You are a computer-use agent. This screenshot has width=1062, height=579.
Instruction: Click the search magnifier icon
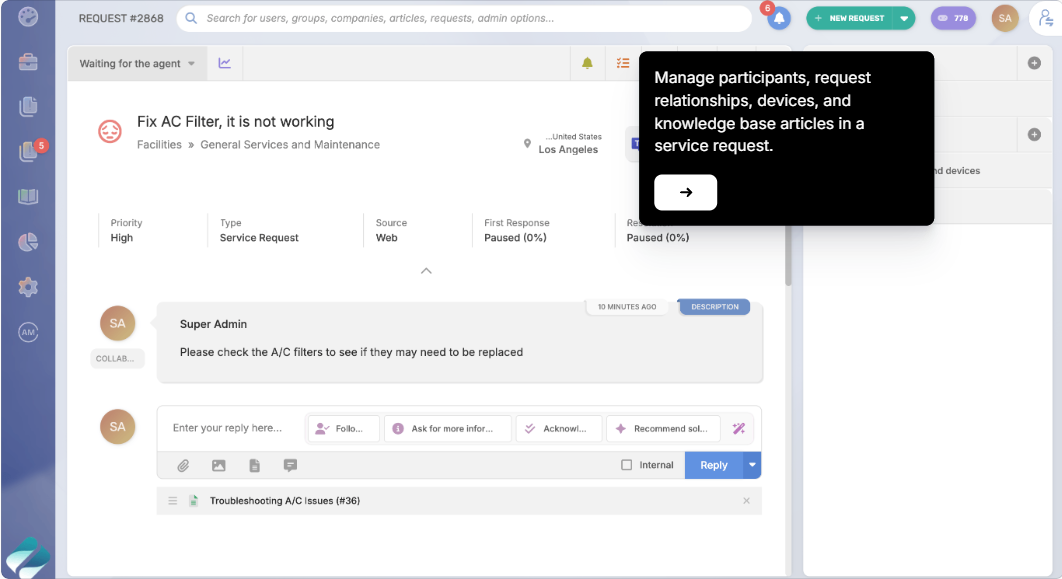pos(191,18)
